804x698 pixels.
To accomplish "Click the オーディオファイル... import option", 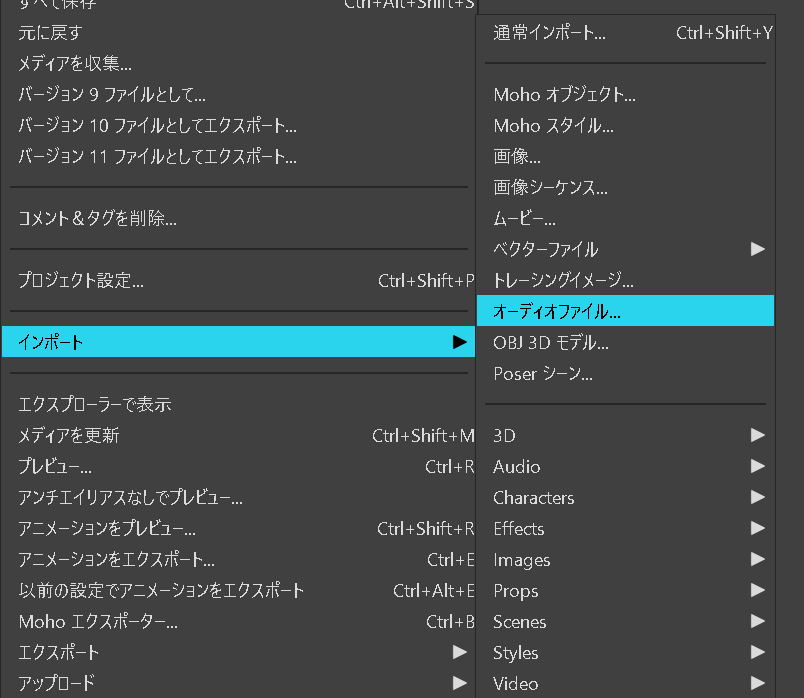I will 557,311.
